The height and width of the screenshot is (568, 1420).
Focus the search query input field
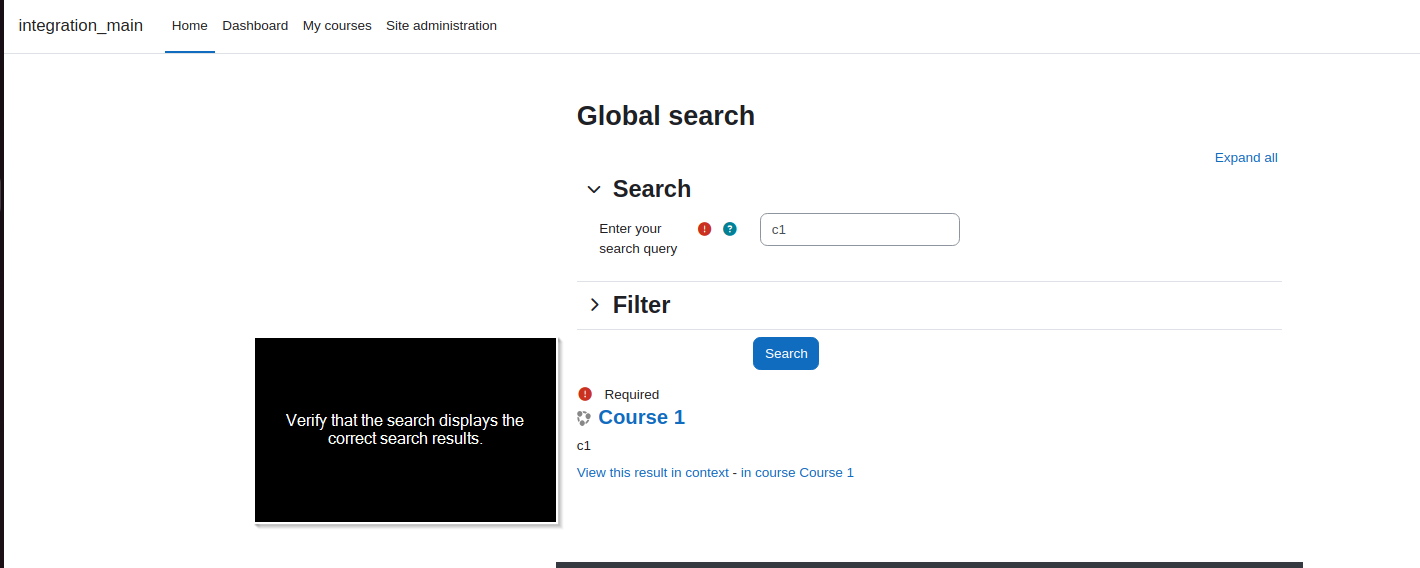(x=860, y=229)
